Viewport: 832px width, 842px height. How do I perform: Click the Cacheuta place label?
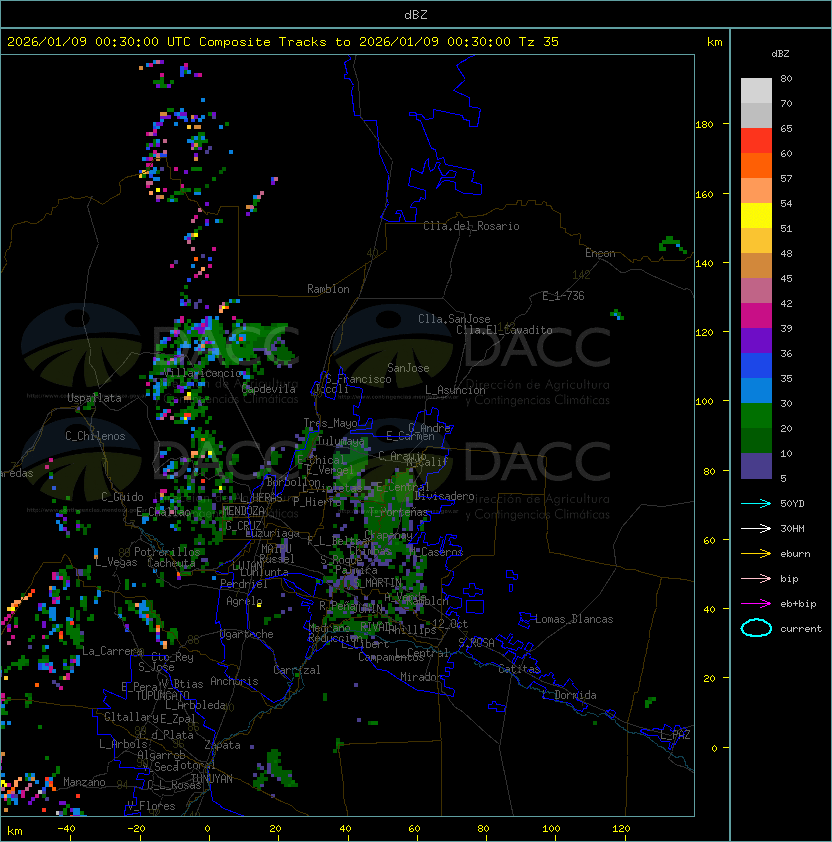[171, 563]
